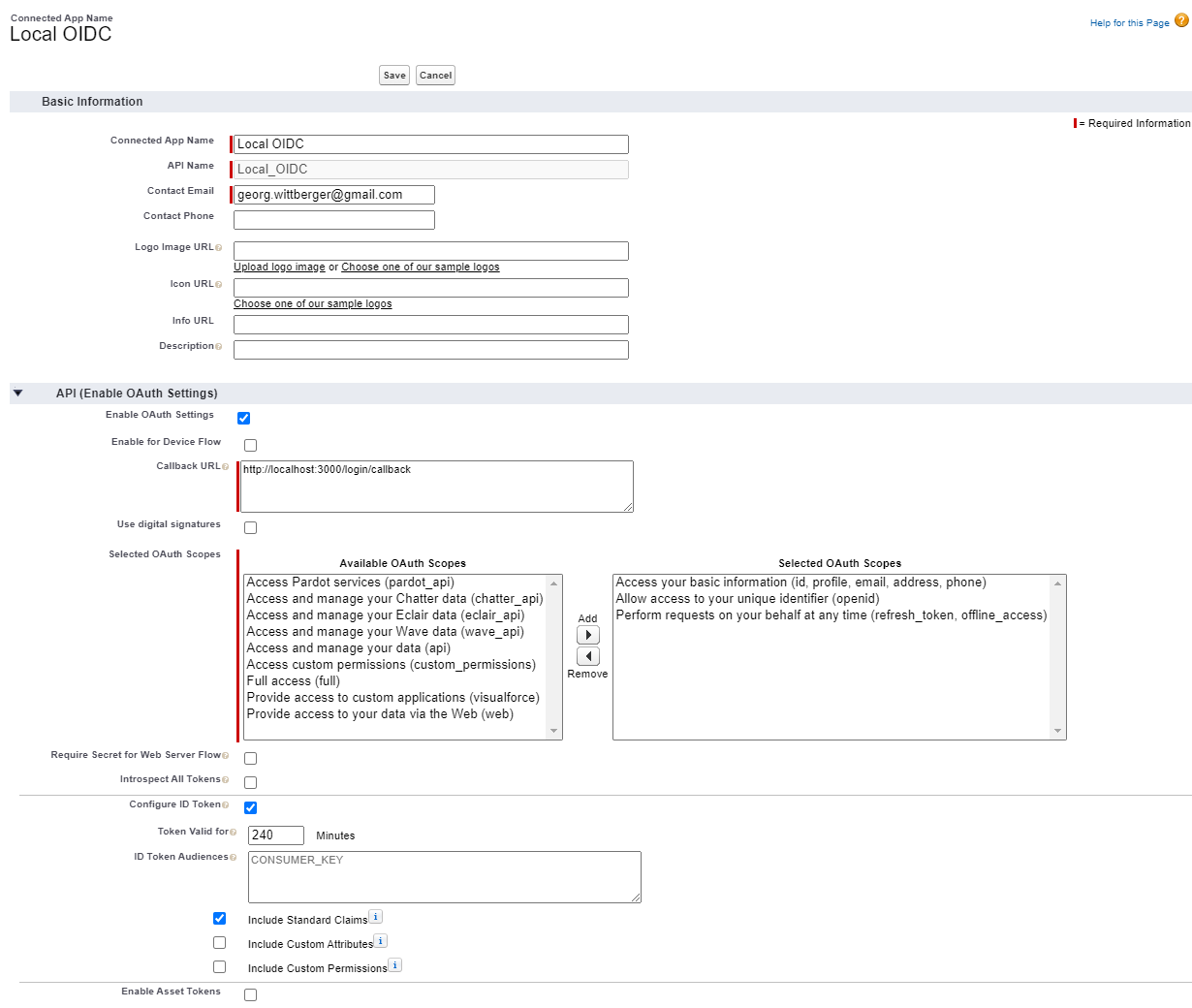Click Remove scope left-arrow button

588,656
